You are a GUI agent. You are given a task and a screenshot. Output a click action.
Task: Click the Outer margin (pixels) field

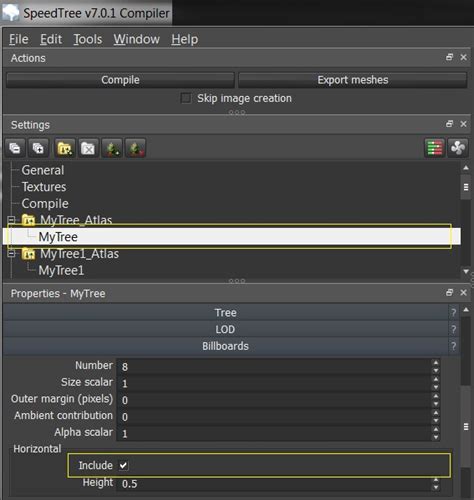[274, 400]
